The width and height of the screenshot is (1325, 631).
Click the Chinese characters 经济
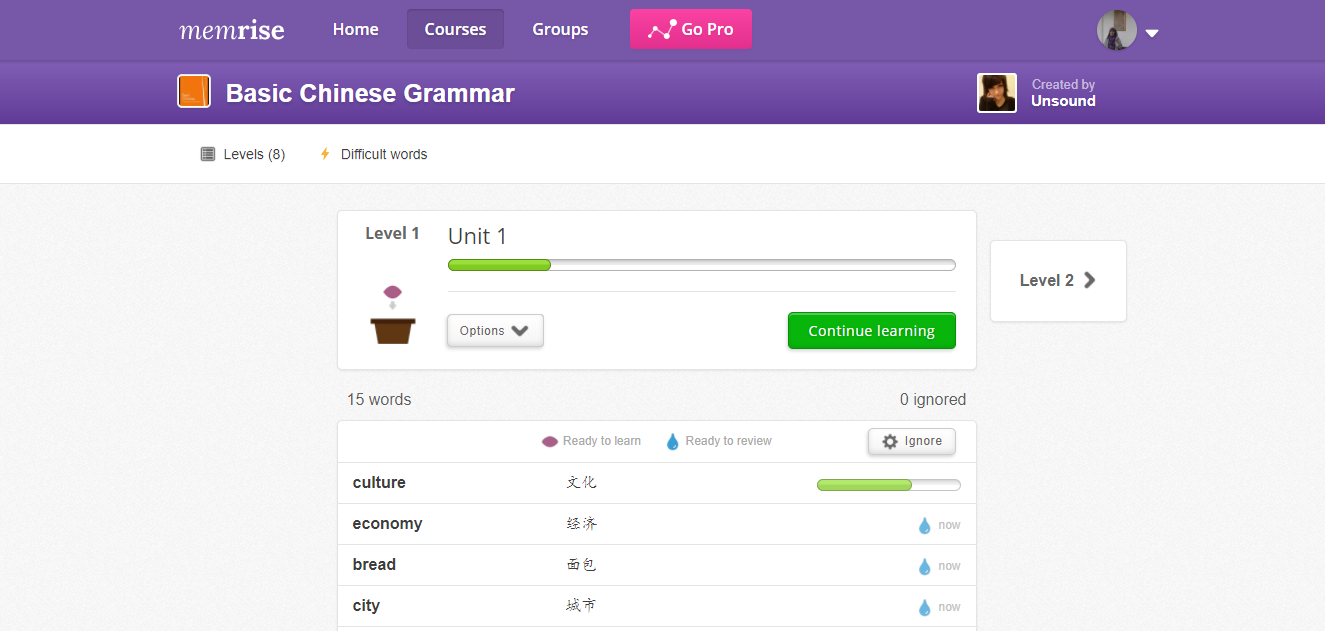pyautogui.click(x=581, y=523)
